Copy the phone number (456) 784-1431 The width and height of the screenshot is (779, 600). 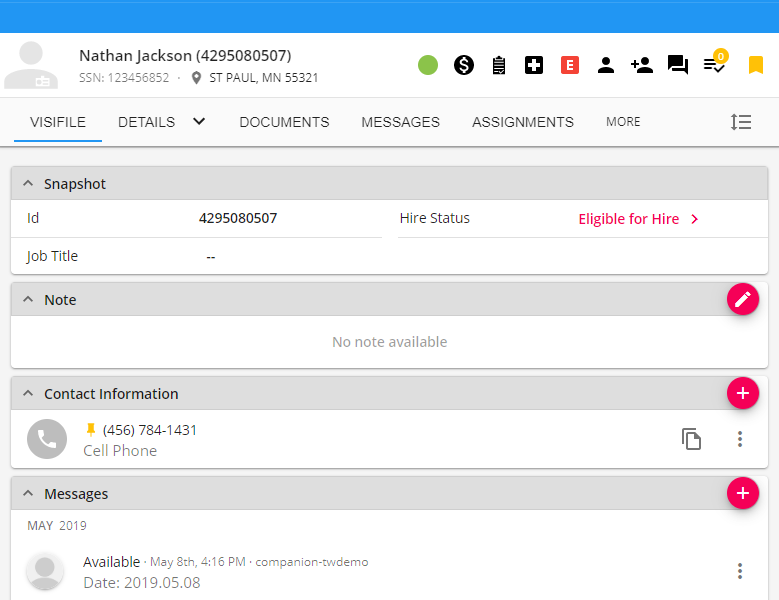(x=691, y=439)
